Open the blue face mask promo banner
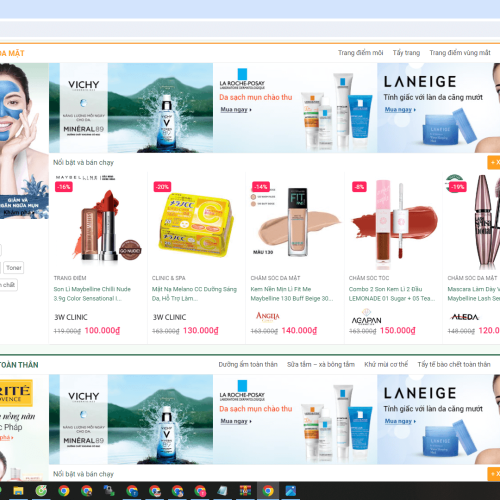 pos(24,141)
